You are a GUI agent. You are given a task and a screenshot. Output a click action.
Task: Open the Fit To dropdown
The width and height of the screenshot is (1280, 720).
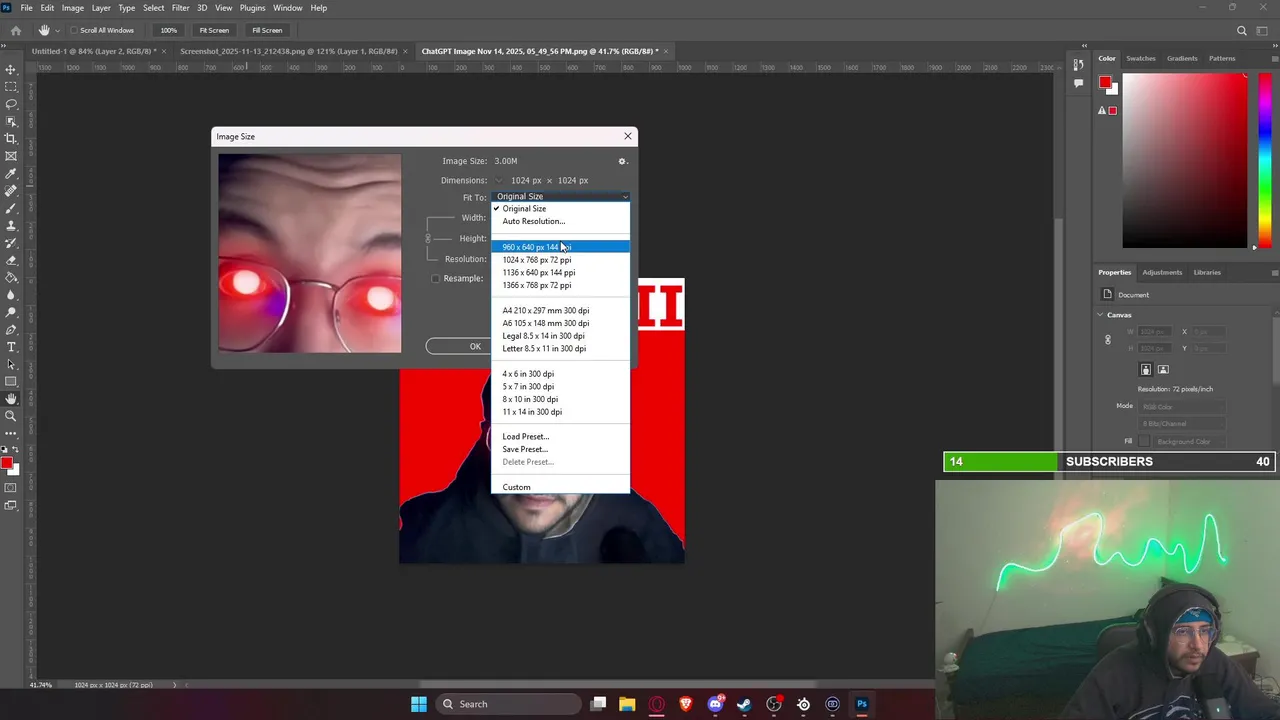561,197
